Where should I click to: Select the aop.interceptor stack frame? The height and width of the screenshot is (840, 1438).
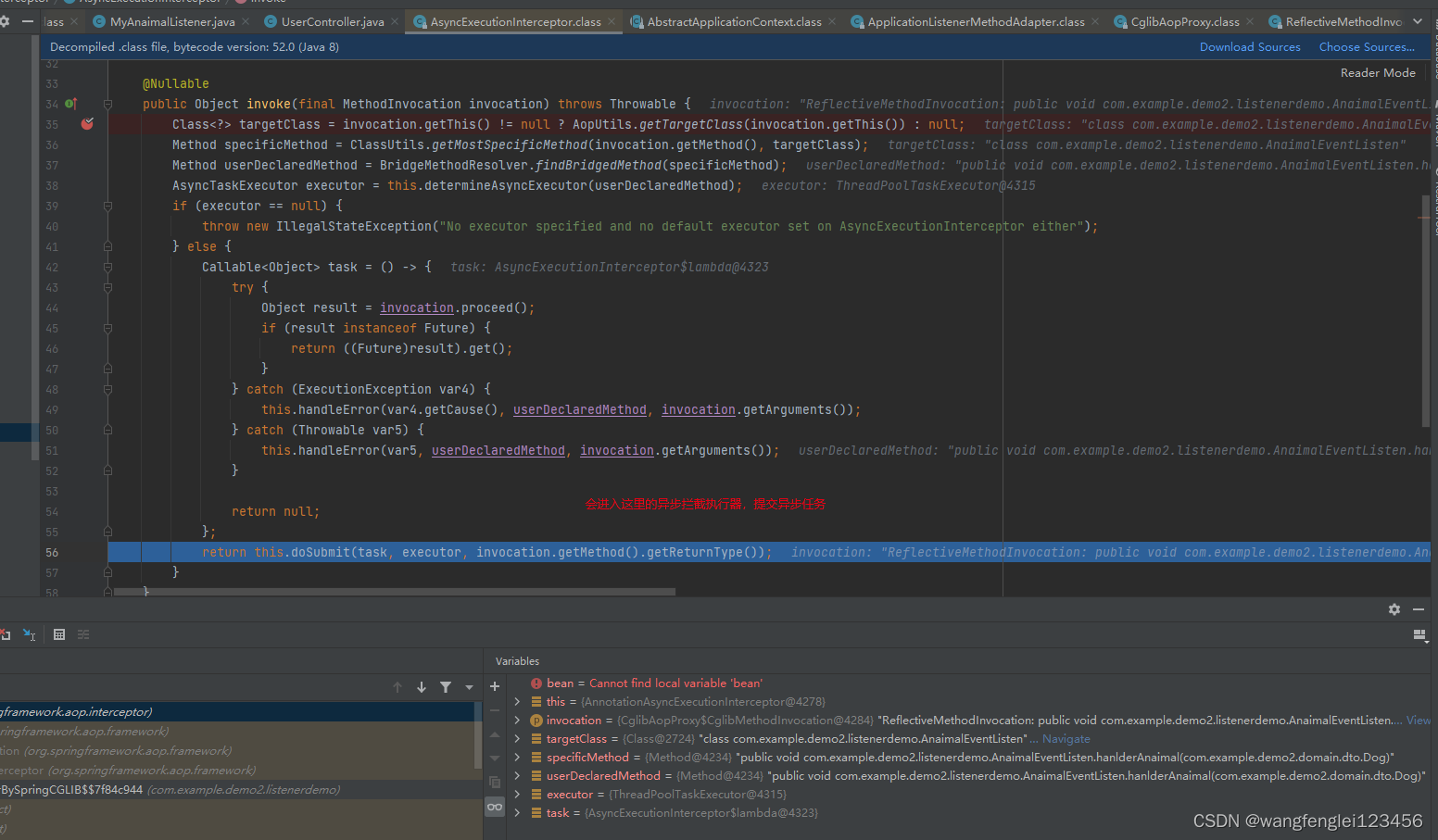(x=239, y=712)
